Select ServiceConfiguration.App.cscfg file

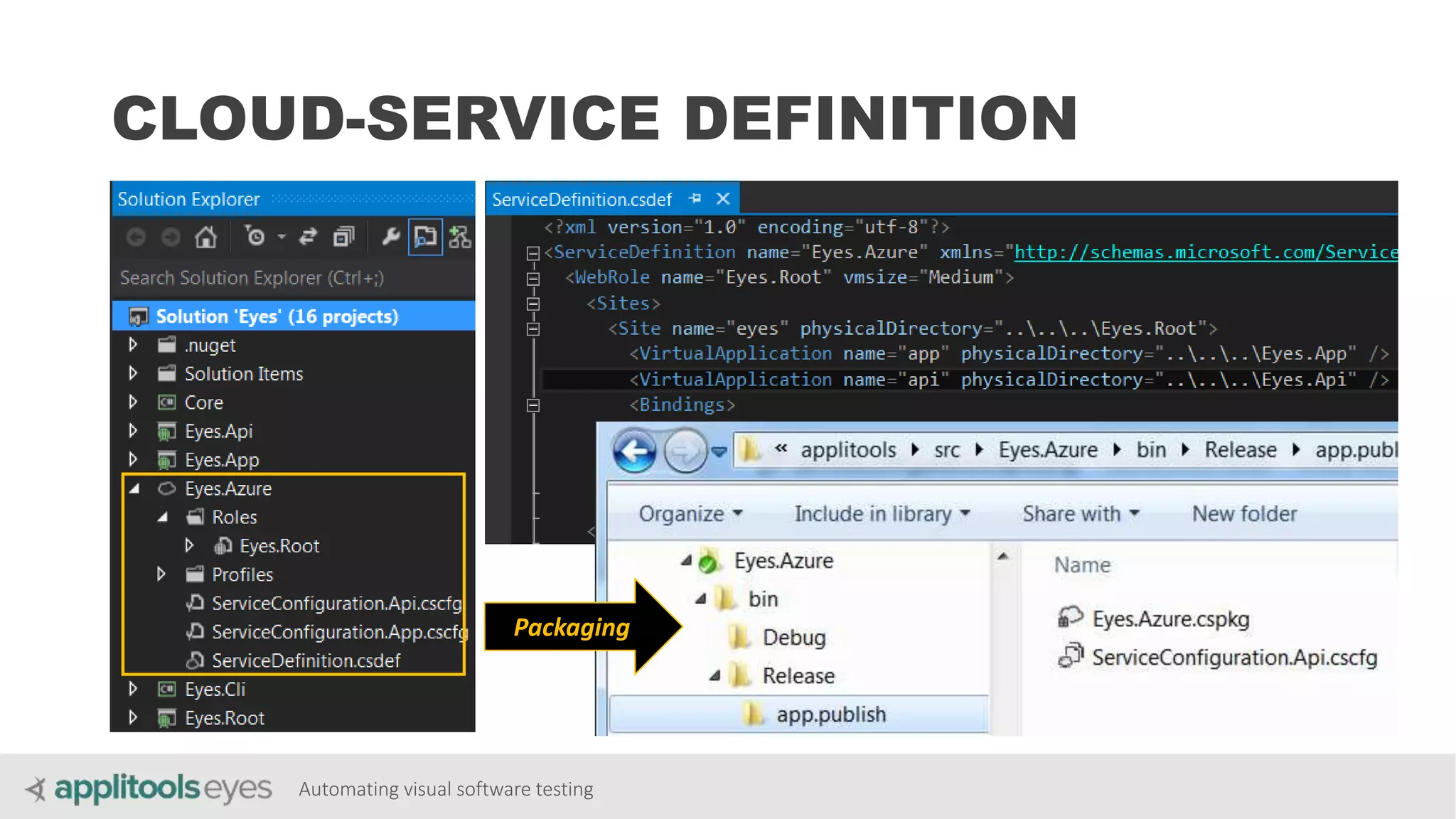[340, 631]
